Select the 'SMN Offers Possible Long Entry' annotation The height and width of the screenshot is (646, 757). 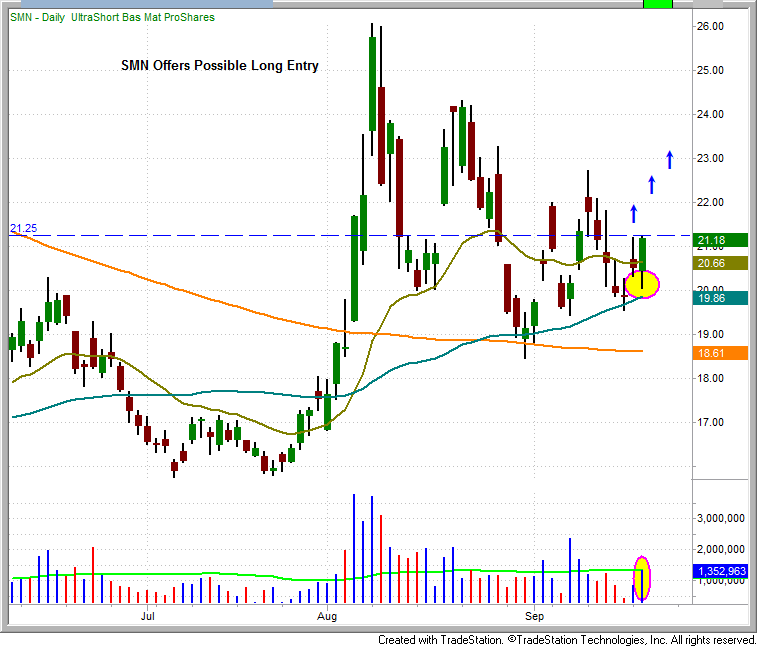pos(219,66)
